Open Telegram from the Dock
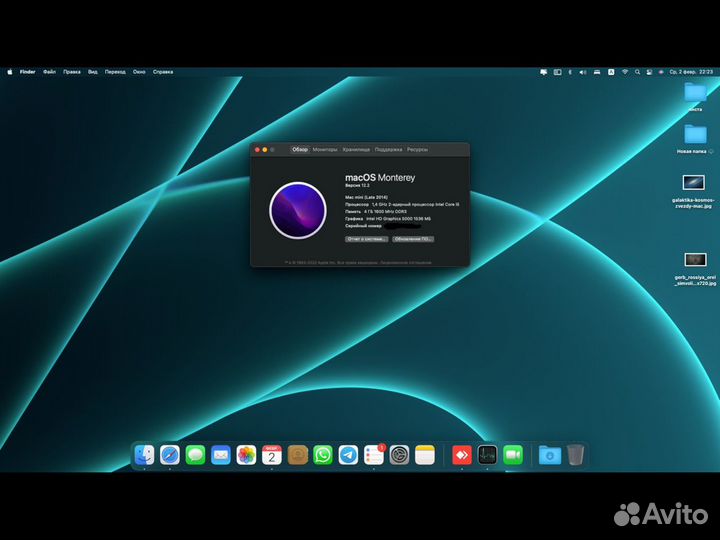720x540 pixels. [349, 455]
